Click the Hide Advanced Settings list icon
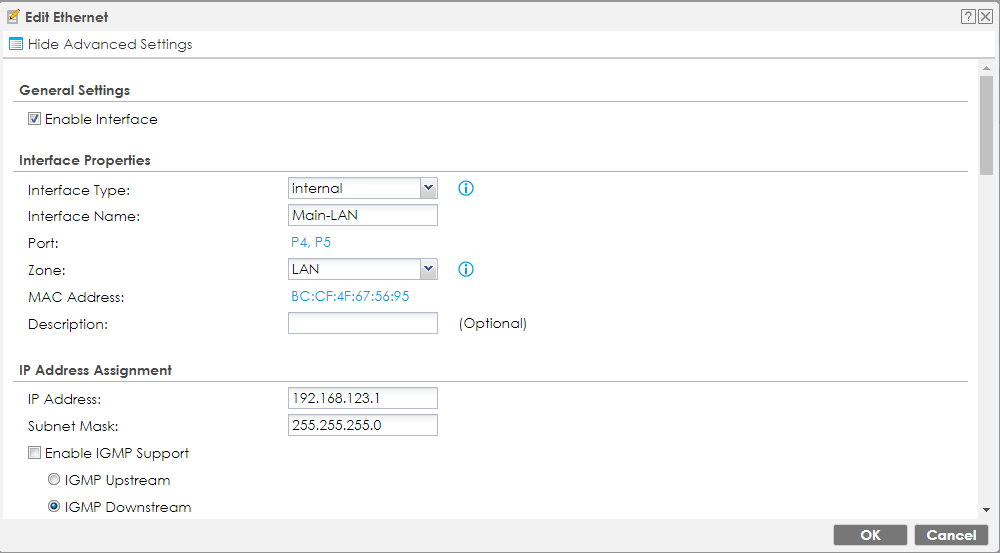 click(16, 44)
